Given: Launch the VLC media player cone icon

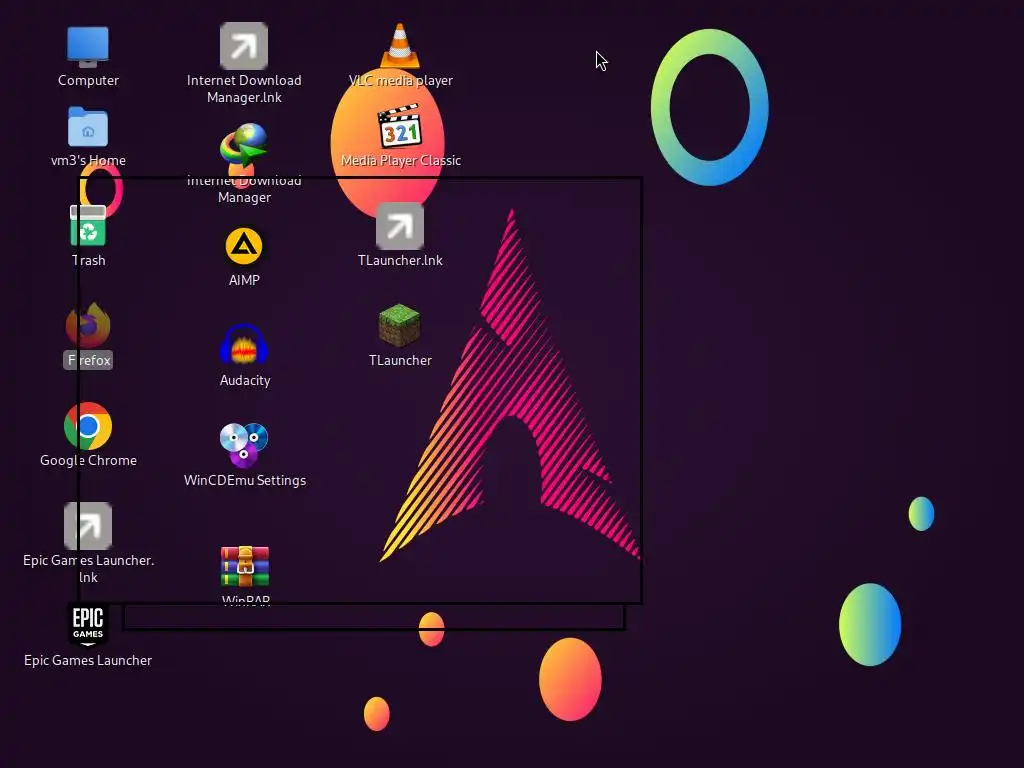Looking at the screenshot, I should click(400, 46).
